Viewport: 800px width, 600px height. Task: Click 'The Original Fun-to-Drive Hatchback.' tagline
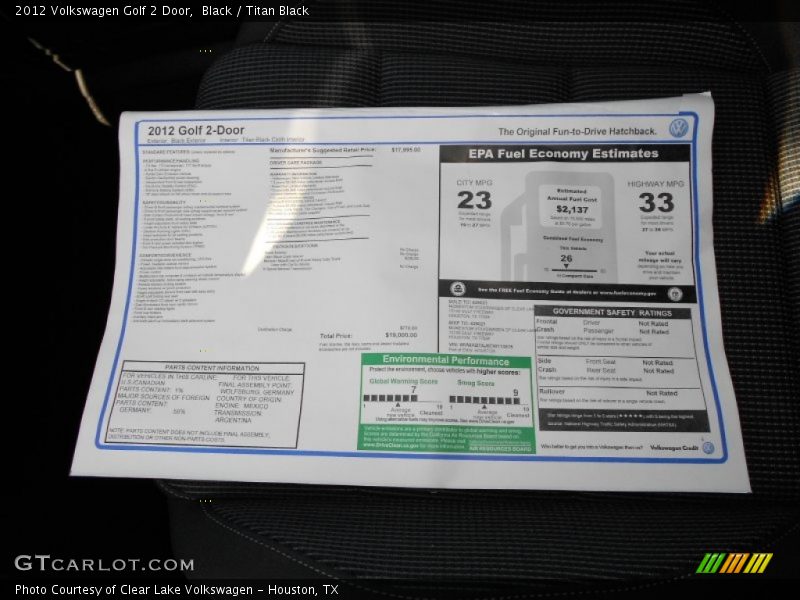tap(577, 132)
